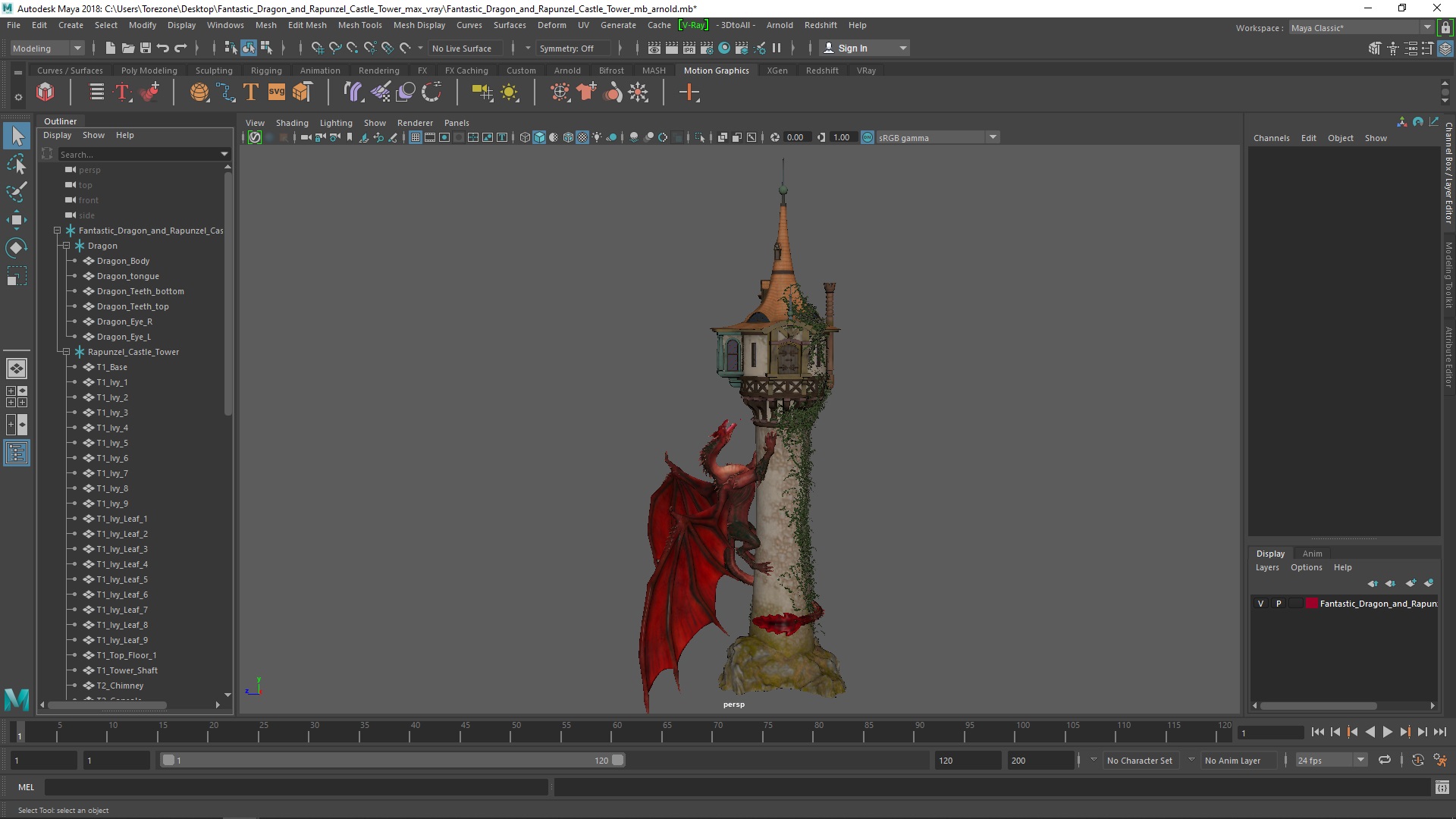Open the Outliner layout icon in sidebar
Screen dimensions: 1456x819
coord(17,453)
